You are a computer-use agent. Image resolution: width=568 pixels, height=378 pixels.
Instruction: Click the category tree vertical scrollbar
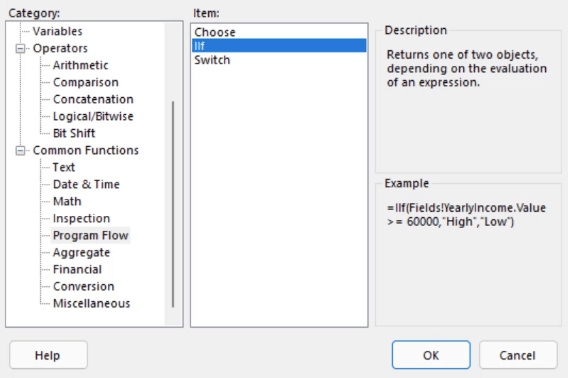[173, 204]
